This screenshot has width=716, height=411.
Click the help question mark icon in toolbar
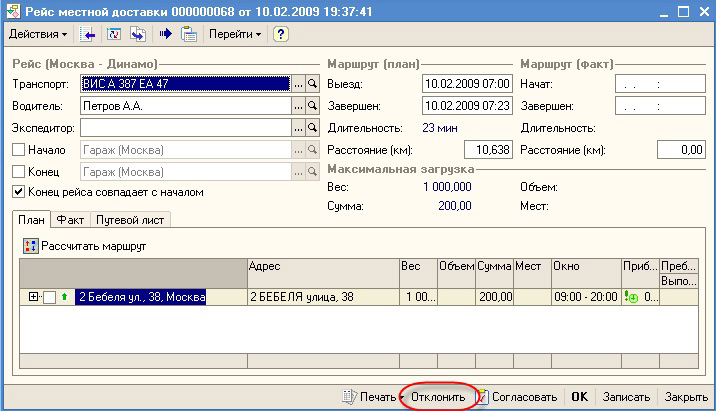[281, 35]
